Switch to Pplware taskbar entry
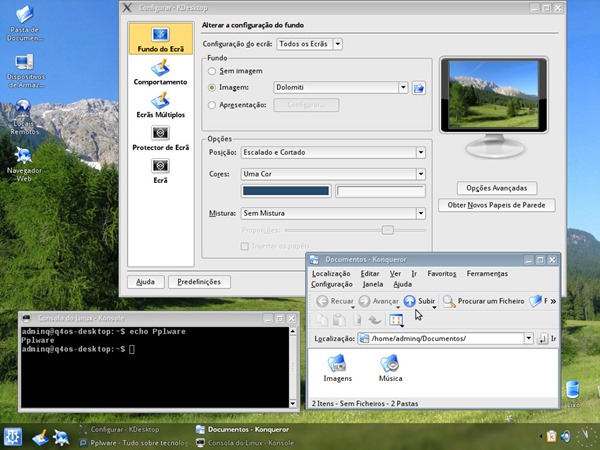 (x=134, y=443)
